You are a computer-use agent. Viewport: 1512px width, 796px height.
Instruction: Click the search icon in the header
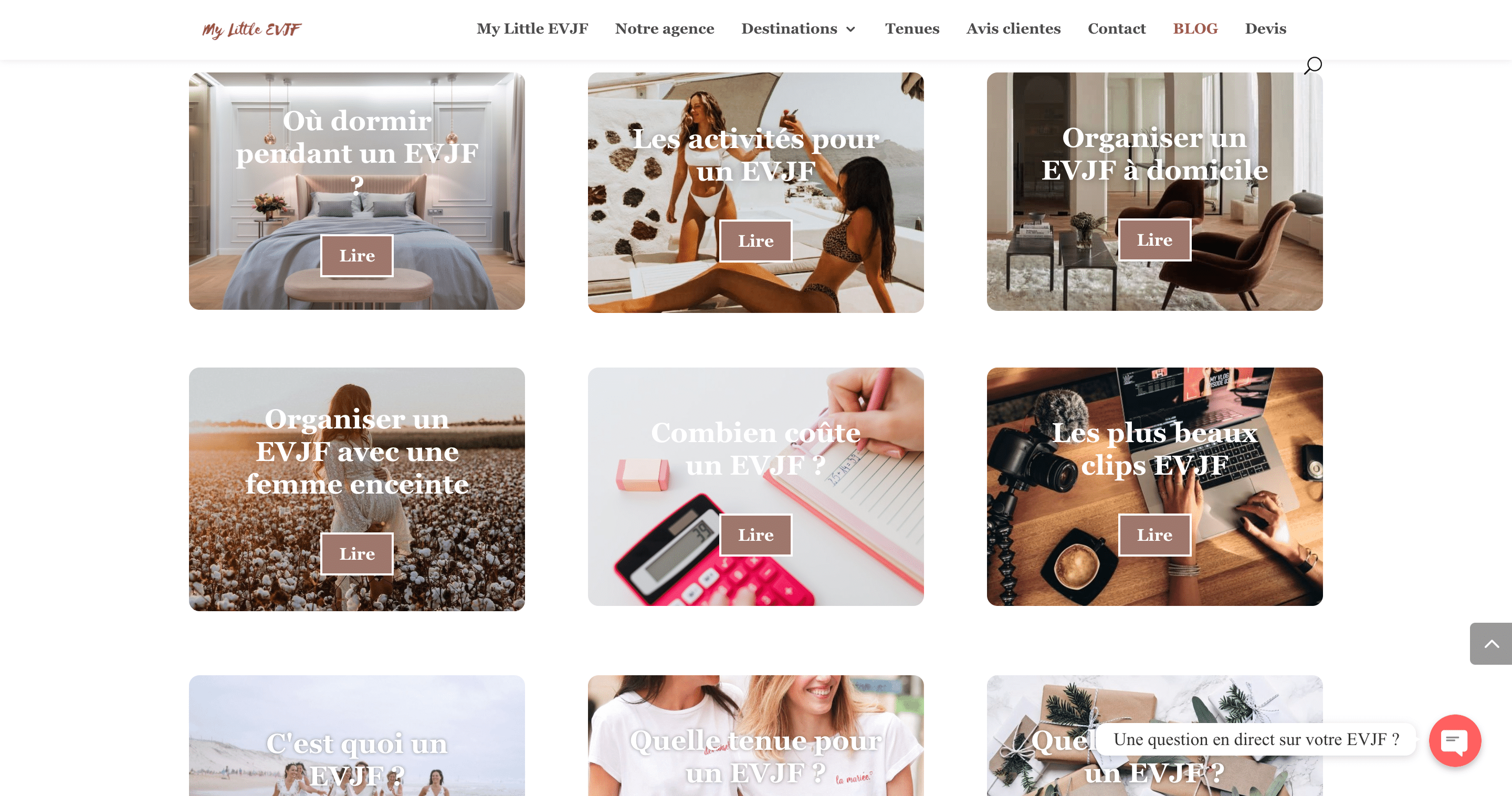(1313, 64)
